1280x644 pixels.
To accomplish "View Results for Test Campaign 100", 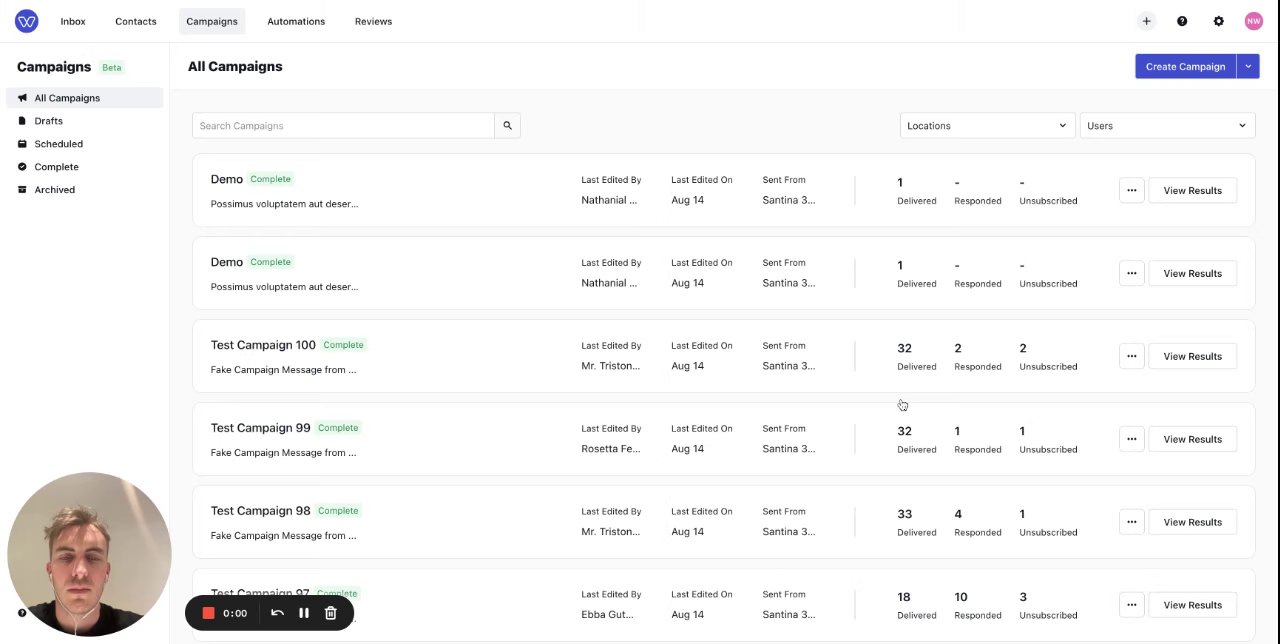I will coord(1192,356).
